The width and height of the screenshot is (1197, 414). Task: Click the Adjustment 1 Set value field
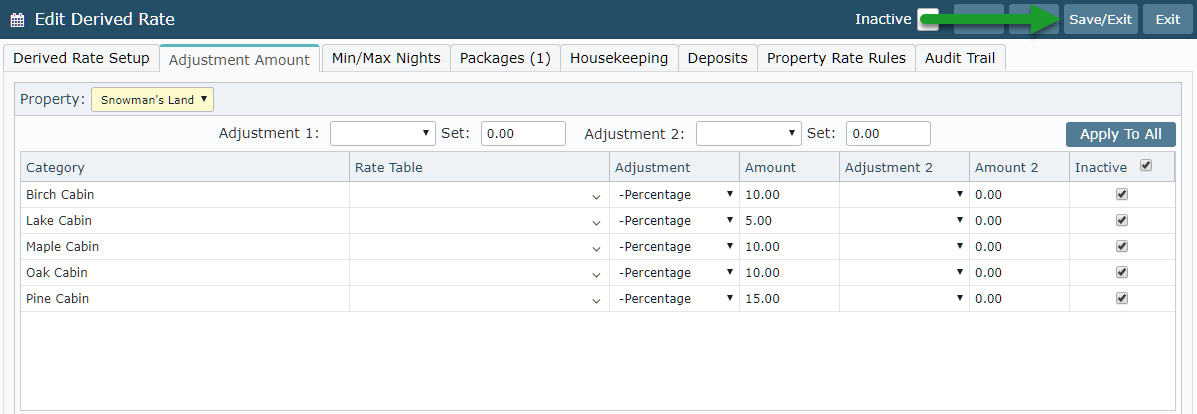(523, 133)
